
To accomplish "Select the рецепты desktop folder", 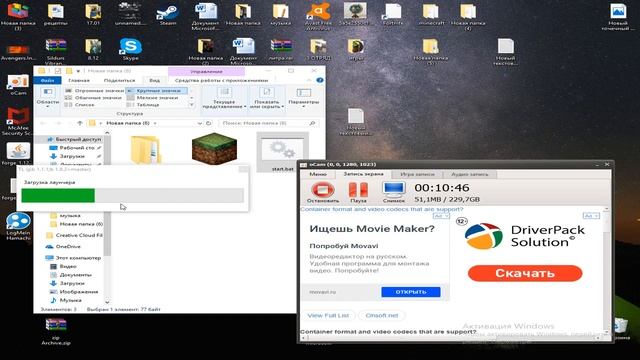I will (x=56, y=15).
